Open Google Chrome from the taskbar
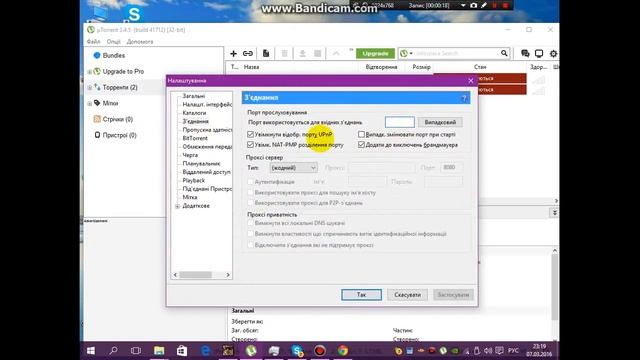 tap(343, 351)
